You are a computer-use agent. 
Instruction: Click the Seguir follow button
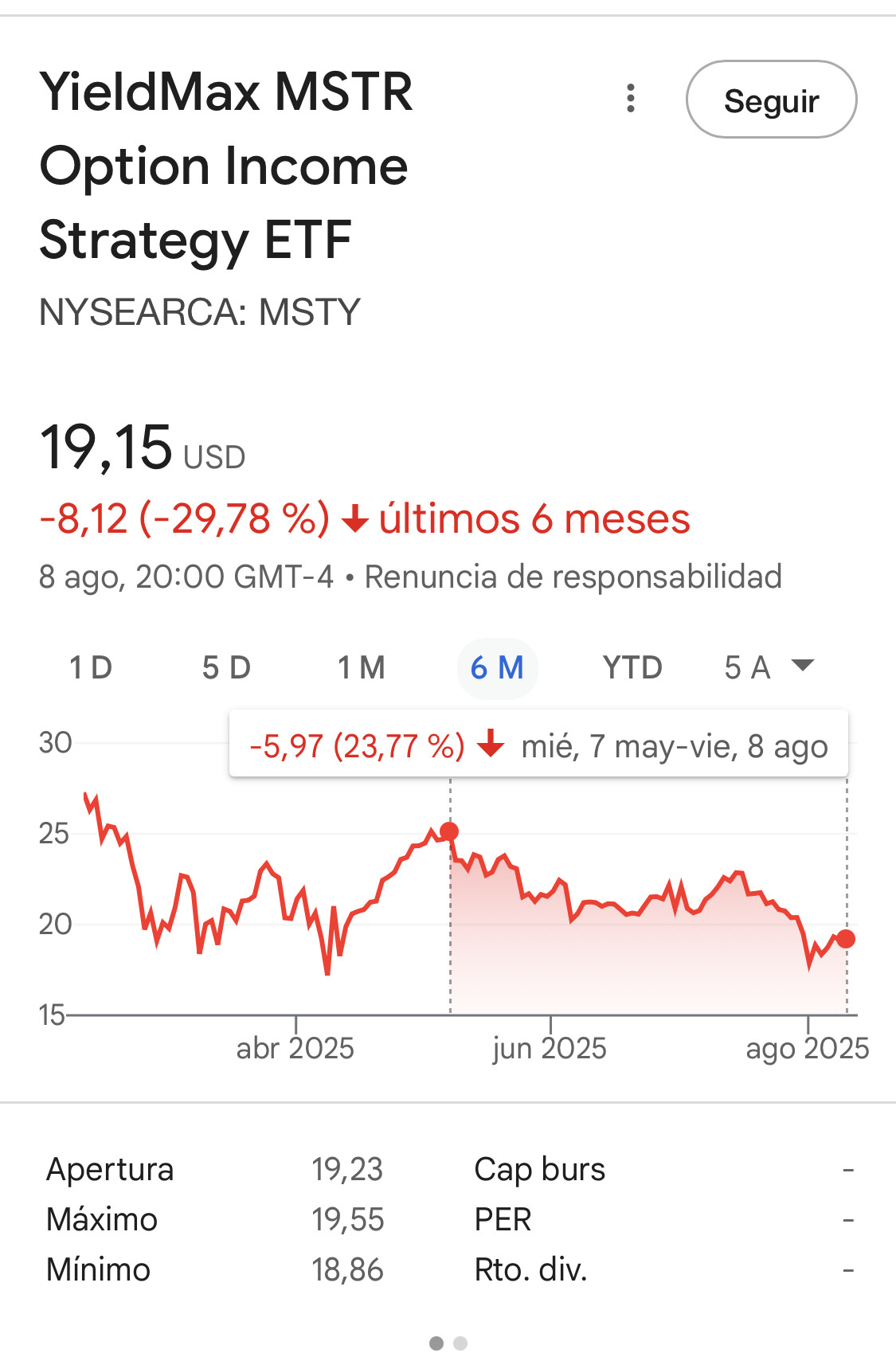[x=771, y=100]
